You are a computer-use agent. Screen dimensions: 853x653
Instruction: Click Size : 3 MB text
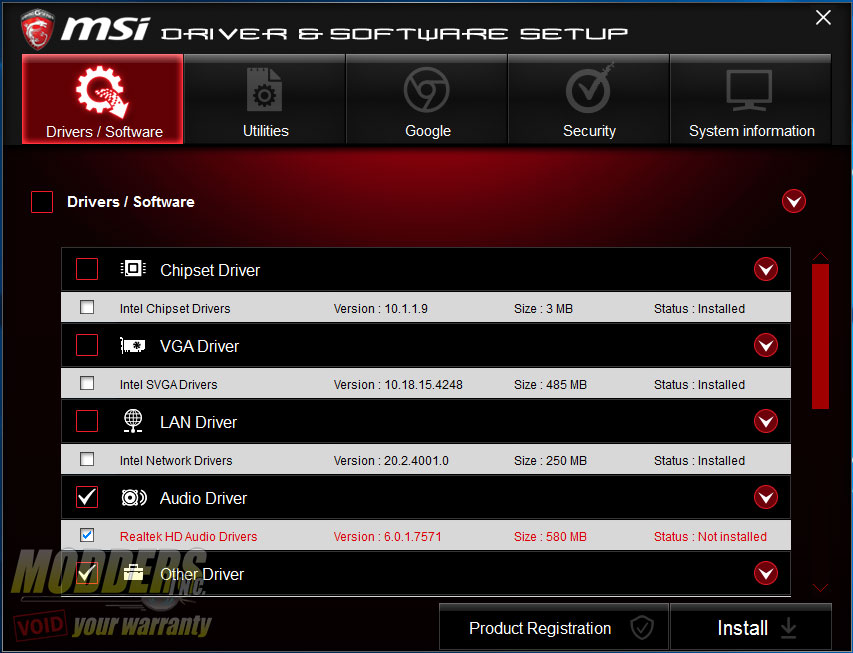pos(543,309)
